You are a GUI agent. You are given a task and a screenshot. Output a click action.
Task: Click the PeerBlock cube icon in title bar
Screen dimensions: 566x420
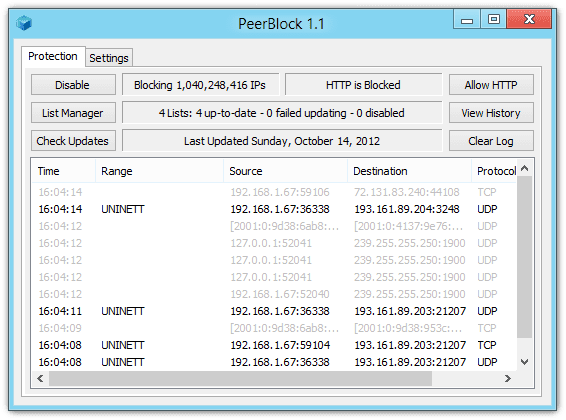(24, 23)
